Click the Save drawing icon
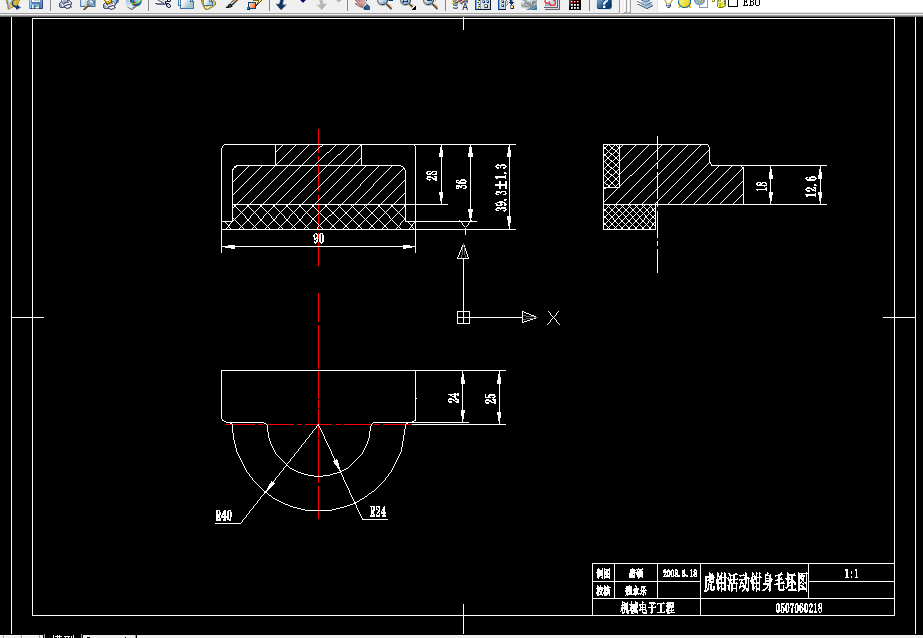Screen dimensions: 923x638 click(x=36, y=4)
